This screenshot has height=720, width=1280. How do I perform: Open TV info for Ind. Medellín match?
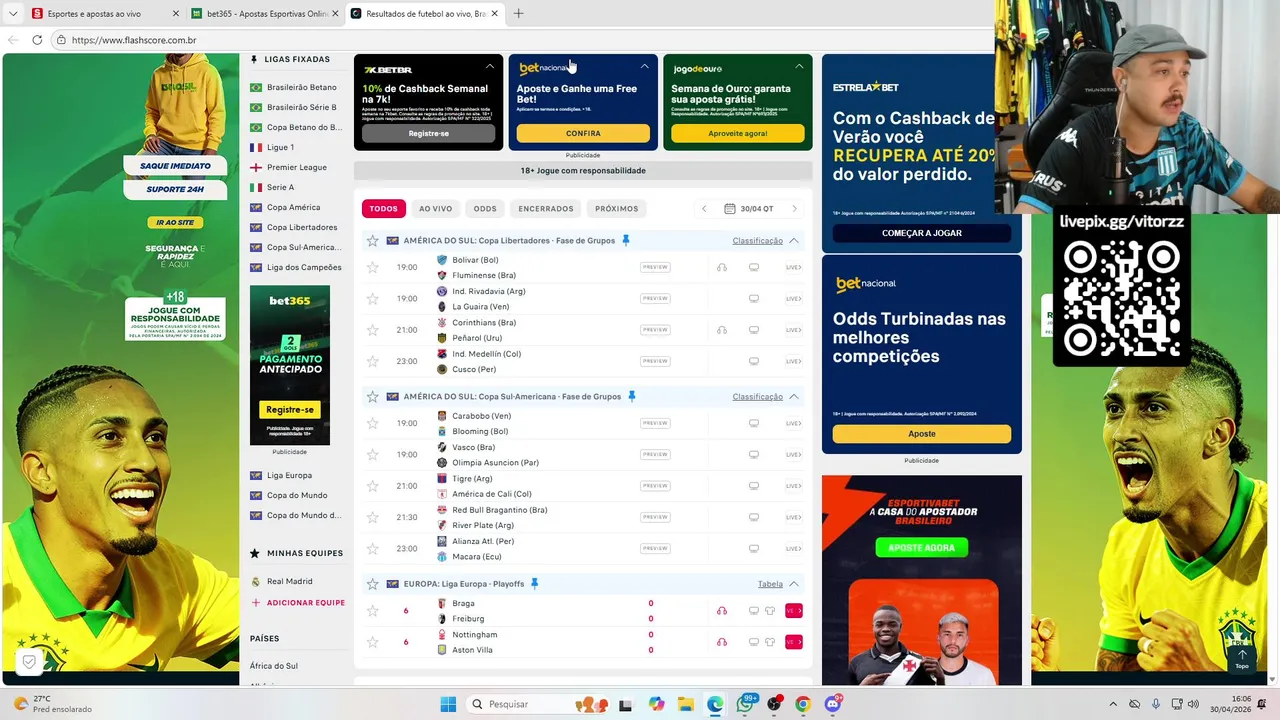(754, 361)
